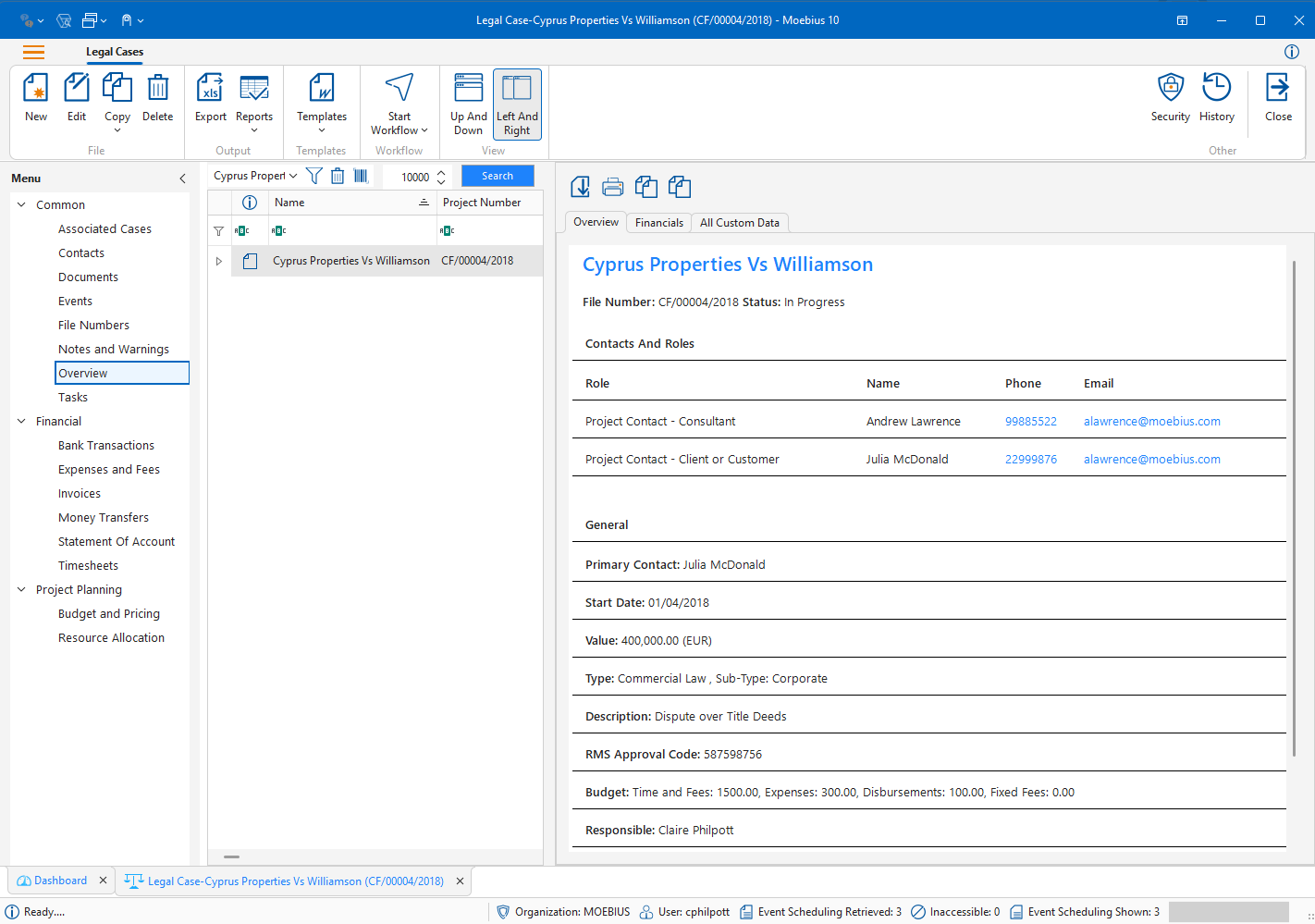The height and width of the screenshot is (924, 1315).
Task: Click the download document icon above Overview tab
Action: [x=580, y=186]
